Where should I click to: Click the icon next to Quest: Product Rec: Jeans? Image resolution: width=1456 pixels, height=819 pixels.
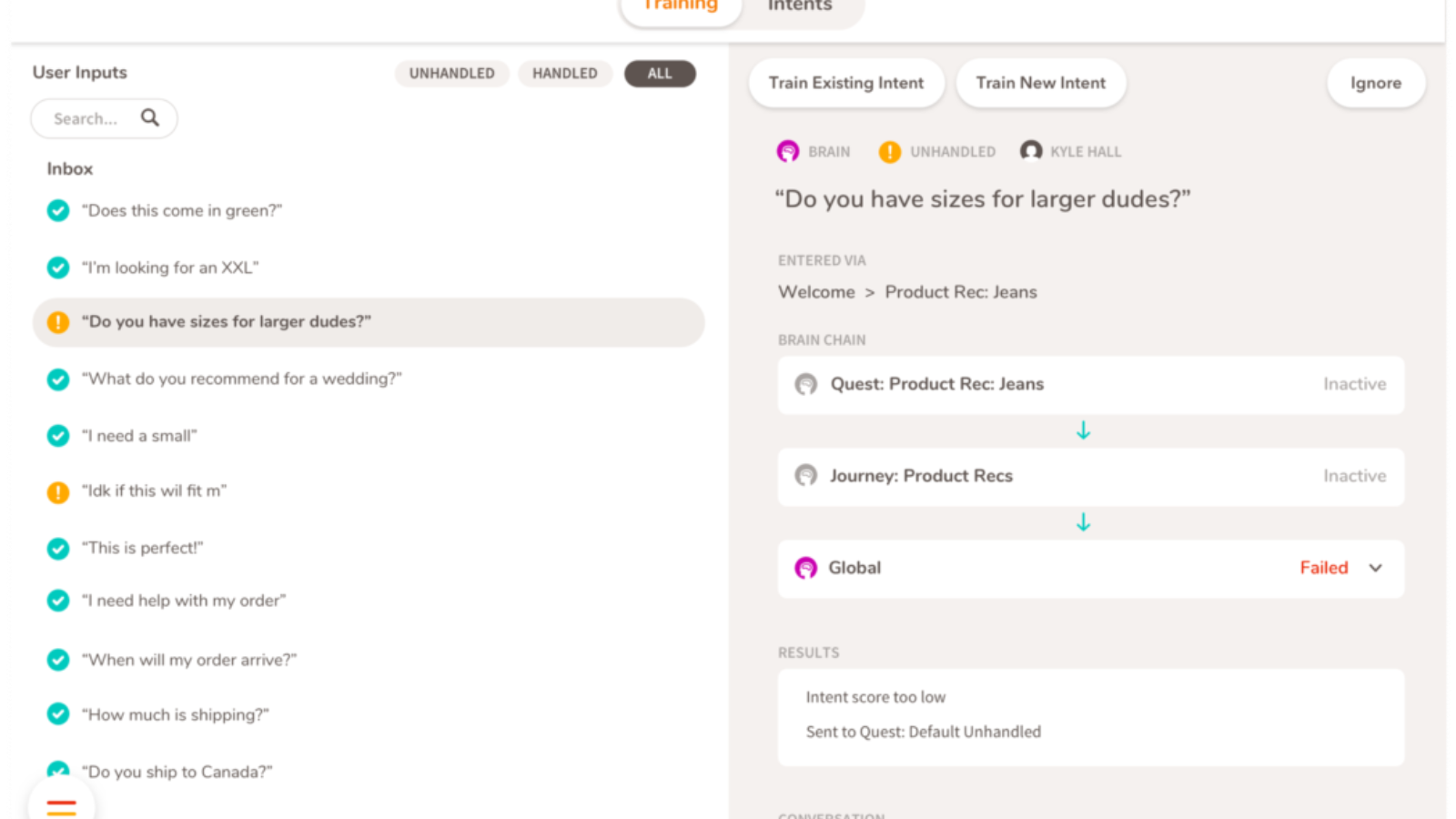click(x=805, y=384)
